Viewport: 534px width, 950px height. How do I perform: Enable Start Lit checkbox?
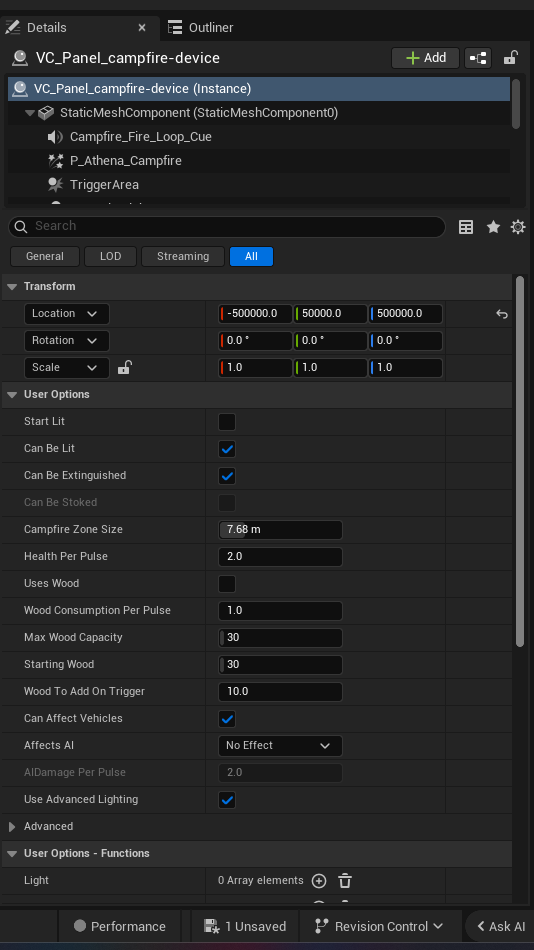coord(227,422)
